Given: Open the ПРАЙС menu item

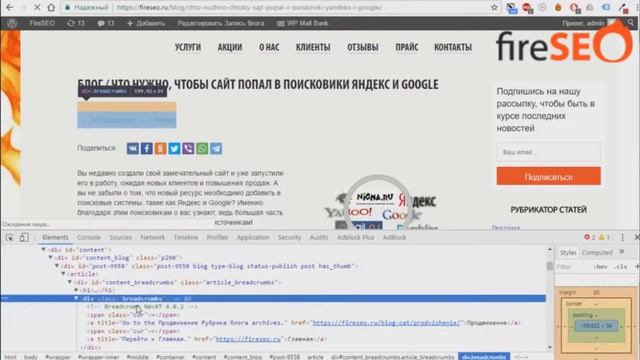Looking at the screenshot, I should click(407, 47).
